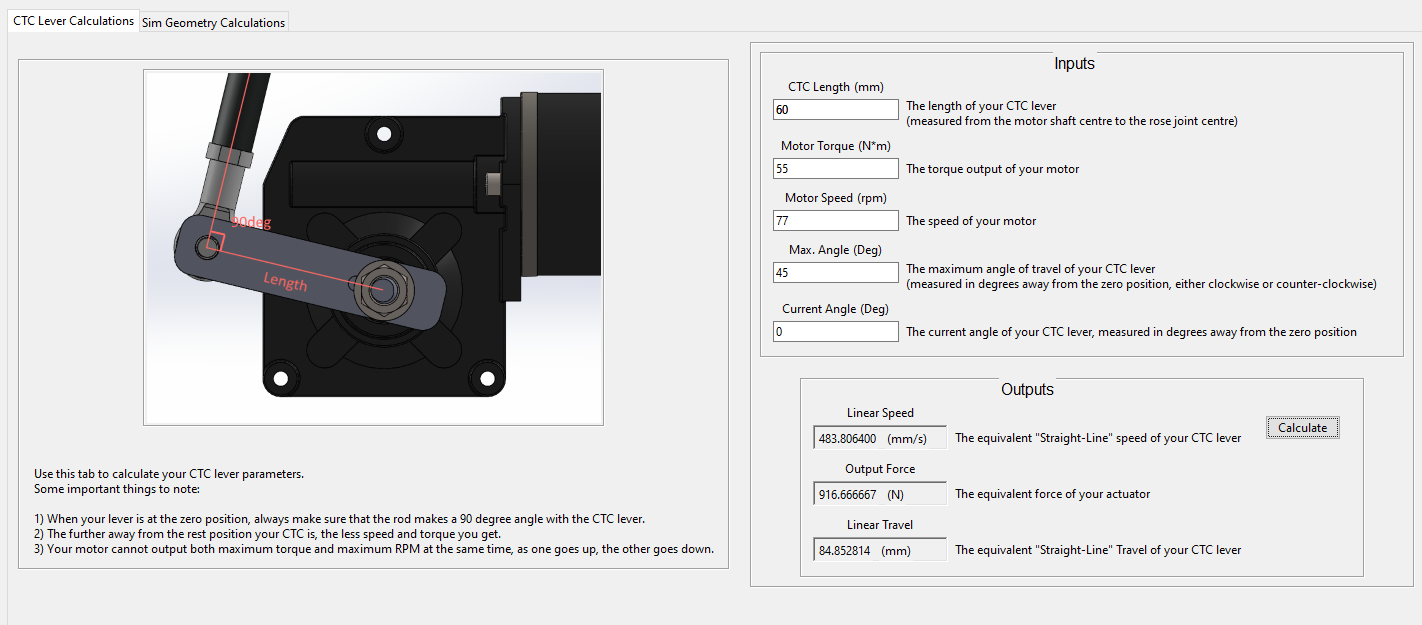The image size is (1422, 625).
Task: Click the Linear Travel label
Action: 880,525
